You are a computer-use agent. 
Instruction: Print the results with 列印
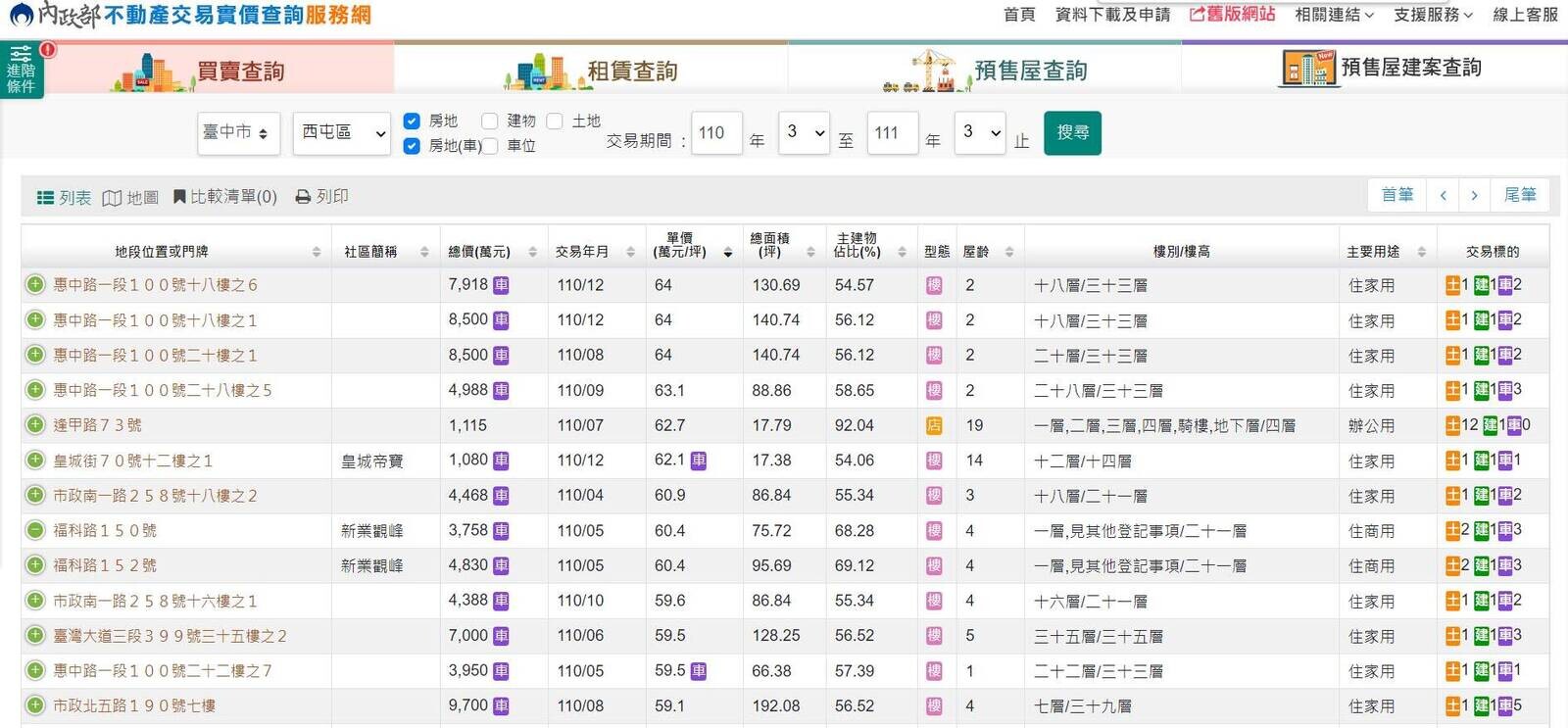tap(322, 197)
